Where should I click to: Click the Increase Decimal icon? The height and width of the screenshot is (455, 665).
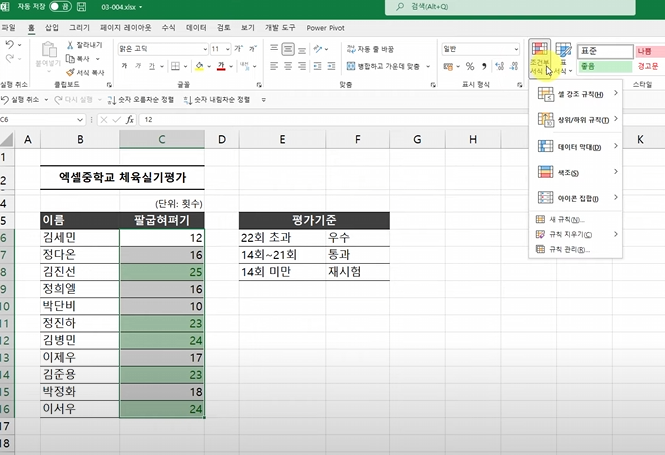pyautogui.click(x=500, y=66)
